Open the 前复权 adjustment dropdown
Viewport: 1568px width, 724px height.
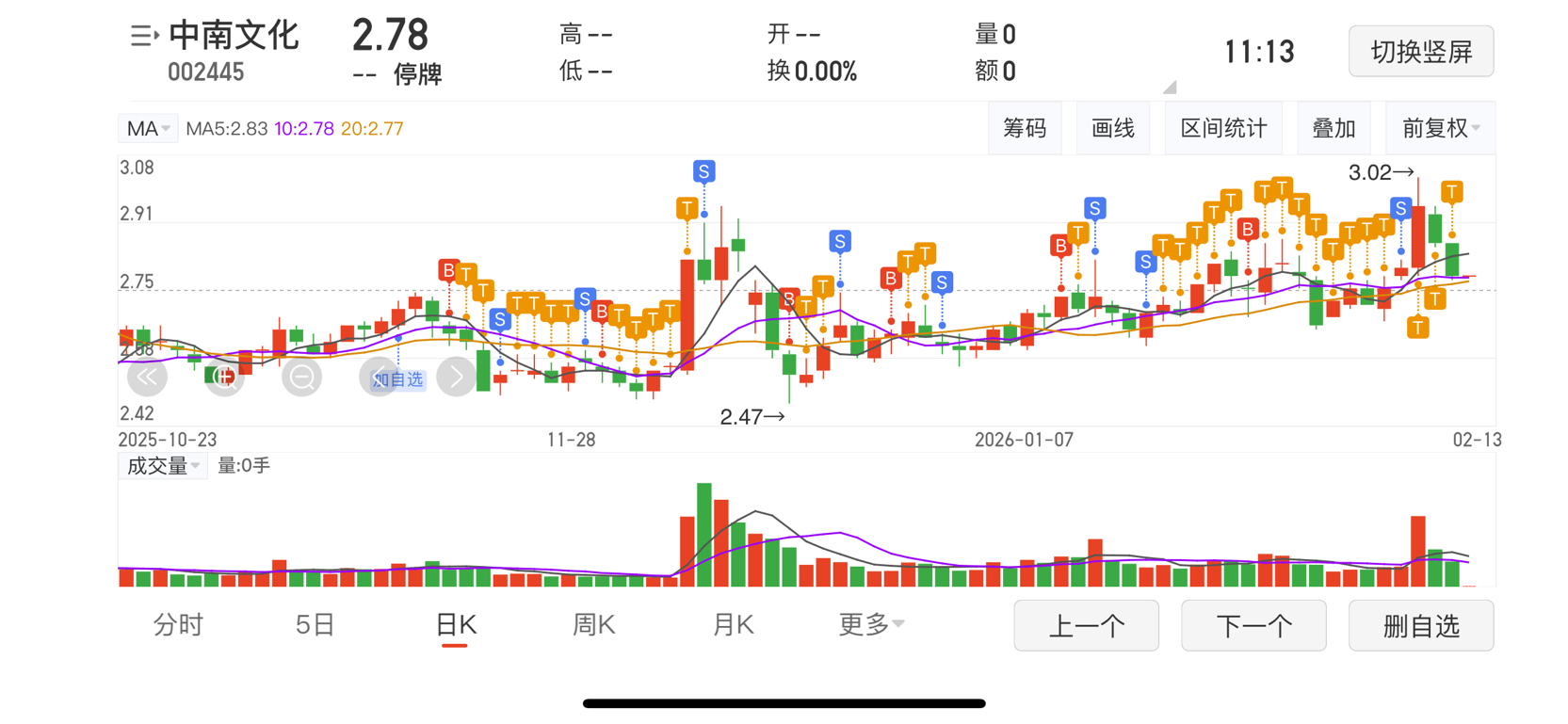(1441, 128)
